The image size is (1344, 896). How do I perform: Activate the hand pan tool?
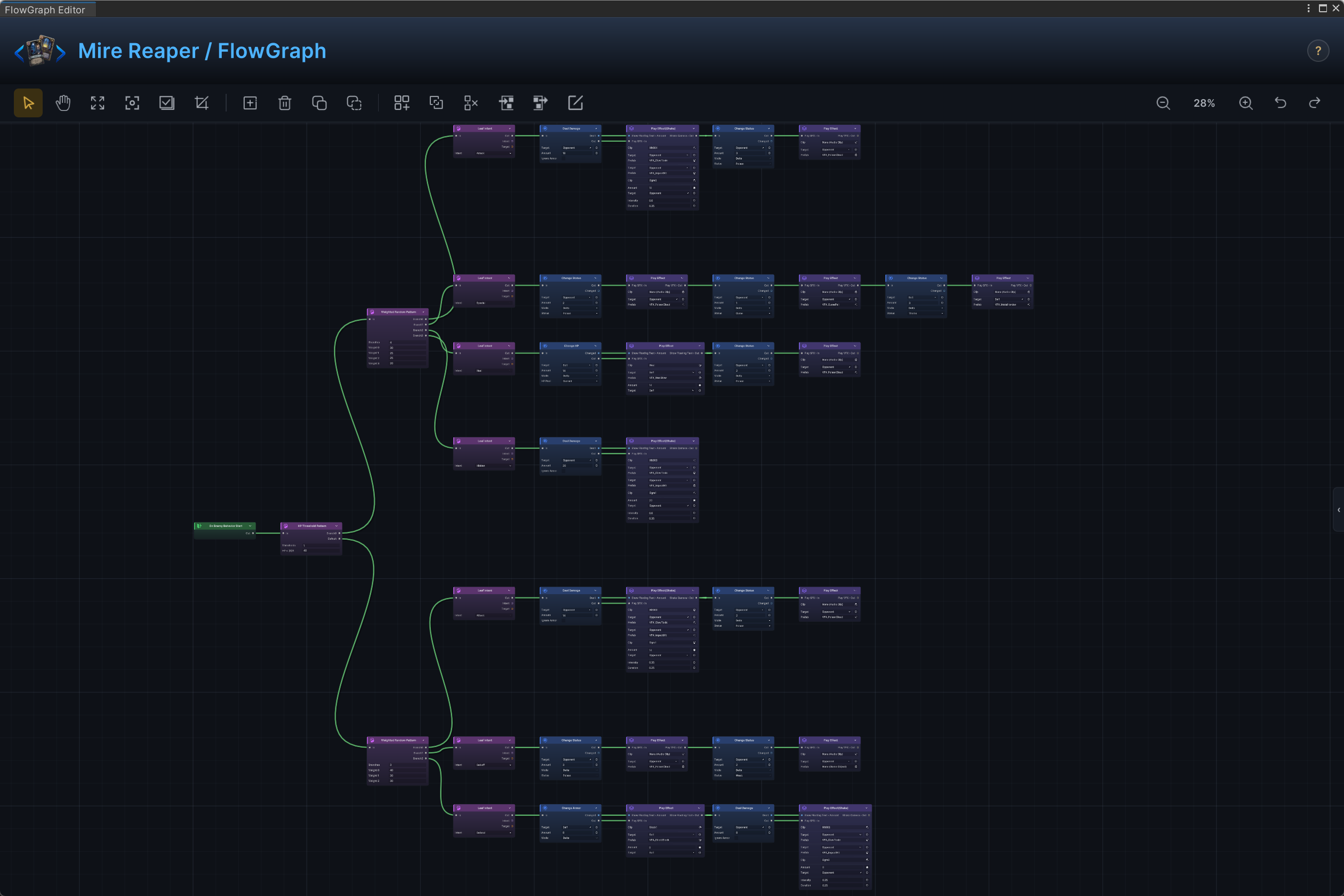coord(63,103)
